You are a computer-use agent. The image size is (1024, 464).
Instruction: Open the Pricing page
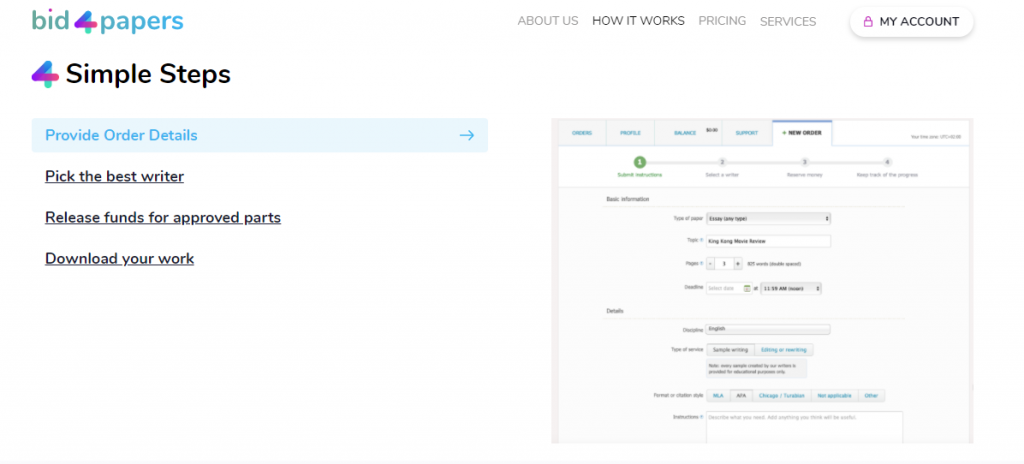[722, 21]
